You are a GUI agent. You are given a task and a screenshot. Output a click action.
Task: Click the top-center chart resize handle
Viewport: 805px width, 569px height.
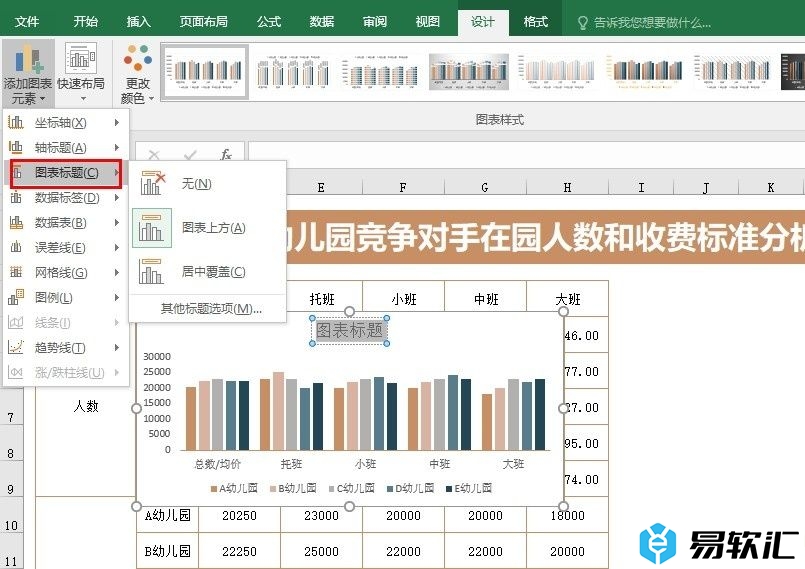(x=350, y=311)
